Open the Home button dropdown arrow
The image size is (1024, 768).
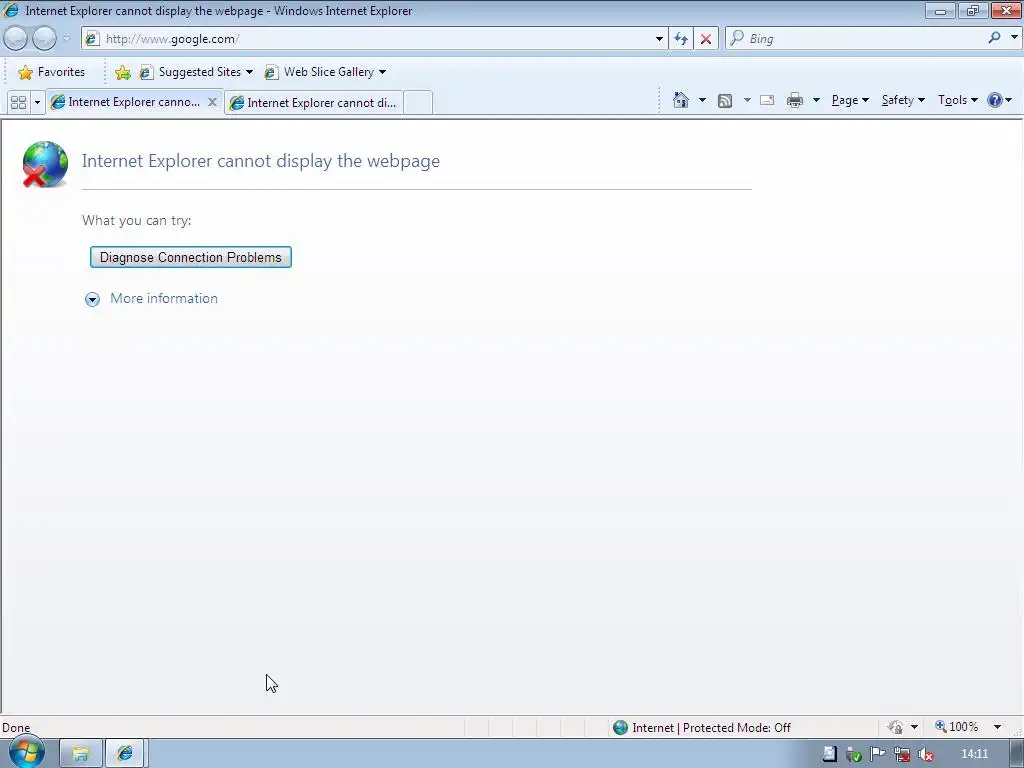click(702, 100)
